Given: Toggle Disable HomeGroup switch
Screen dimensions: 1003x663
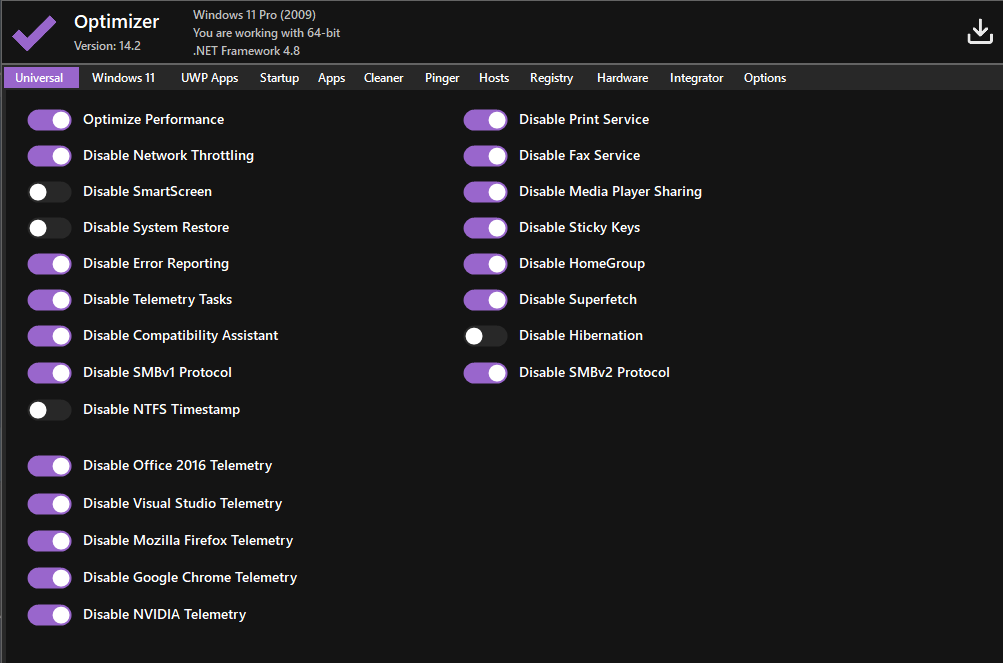Looking at the screenshot, I should (x=486, y=264).
